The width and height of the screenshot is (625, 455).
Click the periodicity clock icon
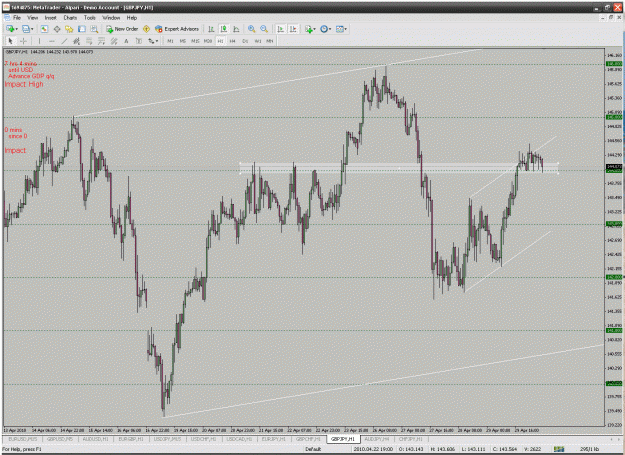(x=324, y=29)
